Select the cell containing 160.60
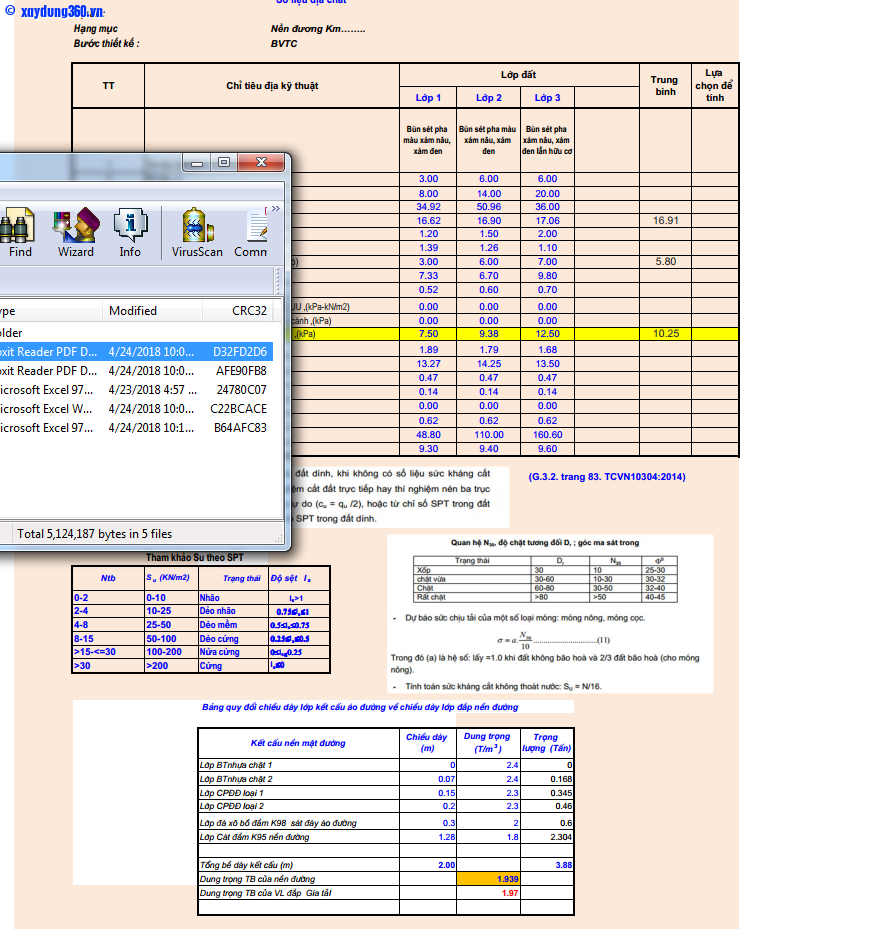877x932 pixels. pos(547,435)
